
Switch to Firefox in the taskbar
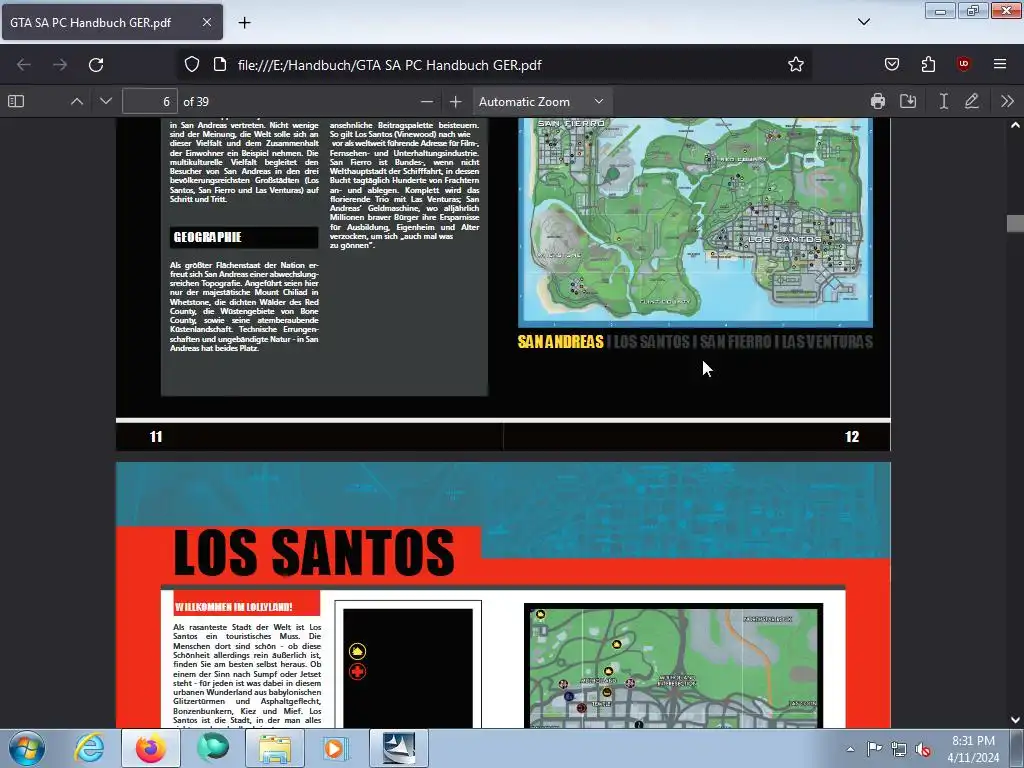(x=151, y=748)
